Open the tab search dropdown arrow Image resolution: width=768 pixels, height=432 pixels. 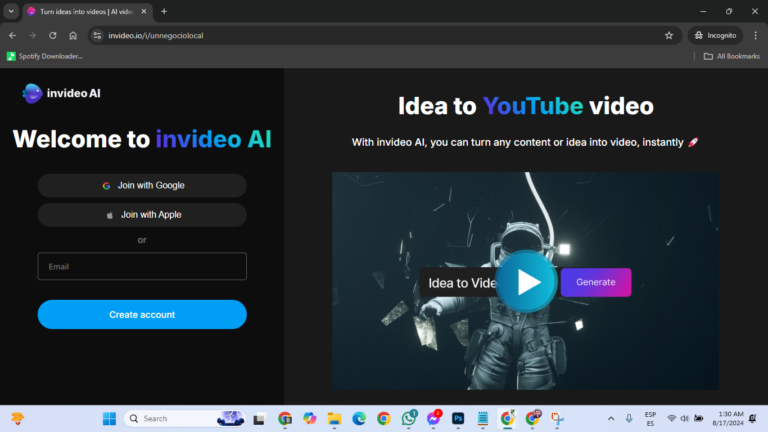click(11, 11)
